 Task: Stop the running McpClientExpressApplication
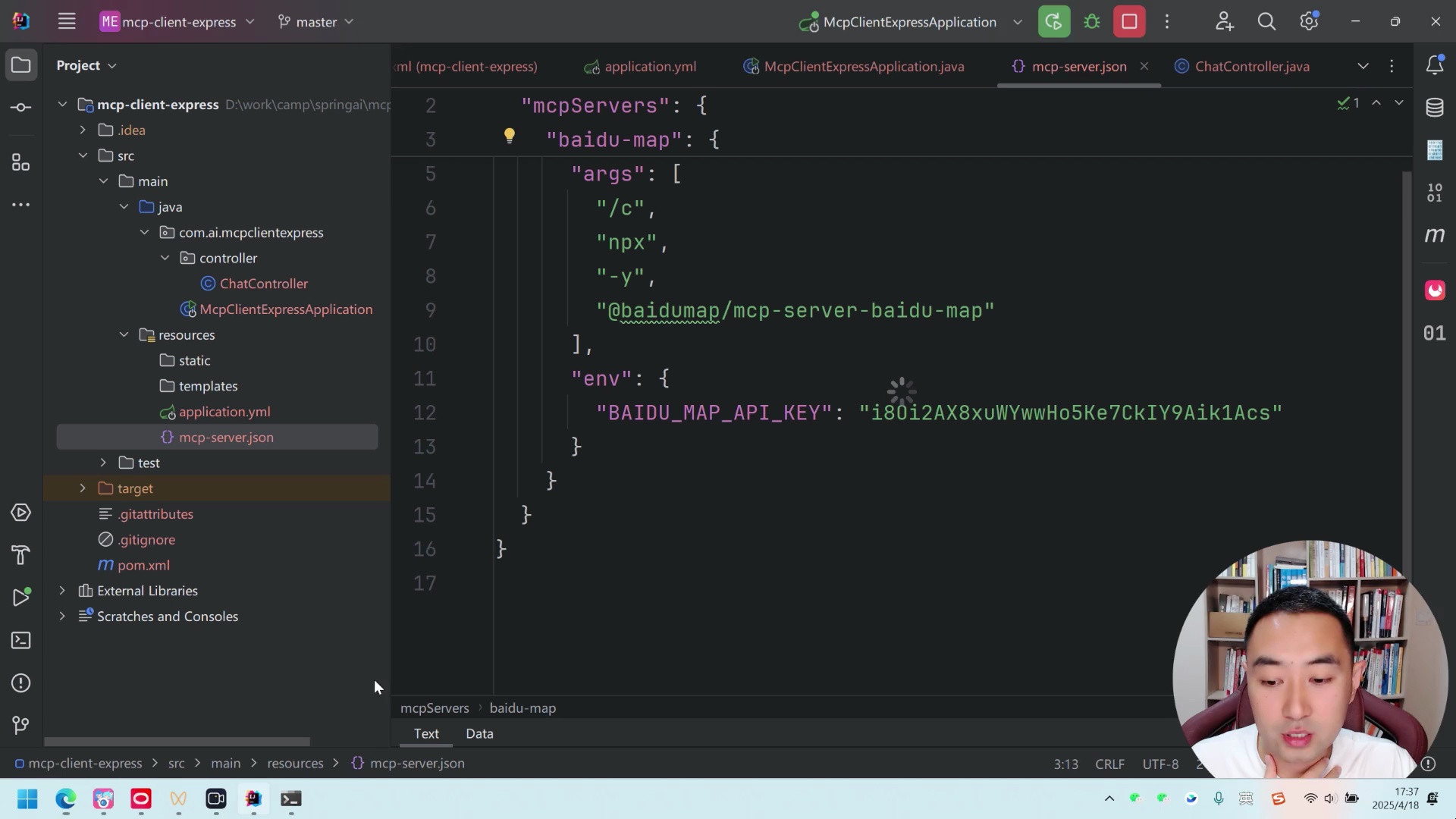[1129, 22]
